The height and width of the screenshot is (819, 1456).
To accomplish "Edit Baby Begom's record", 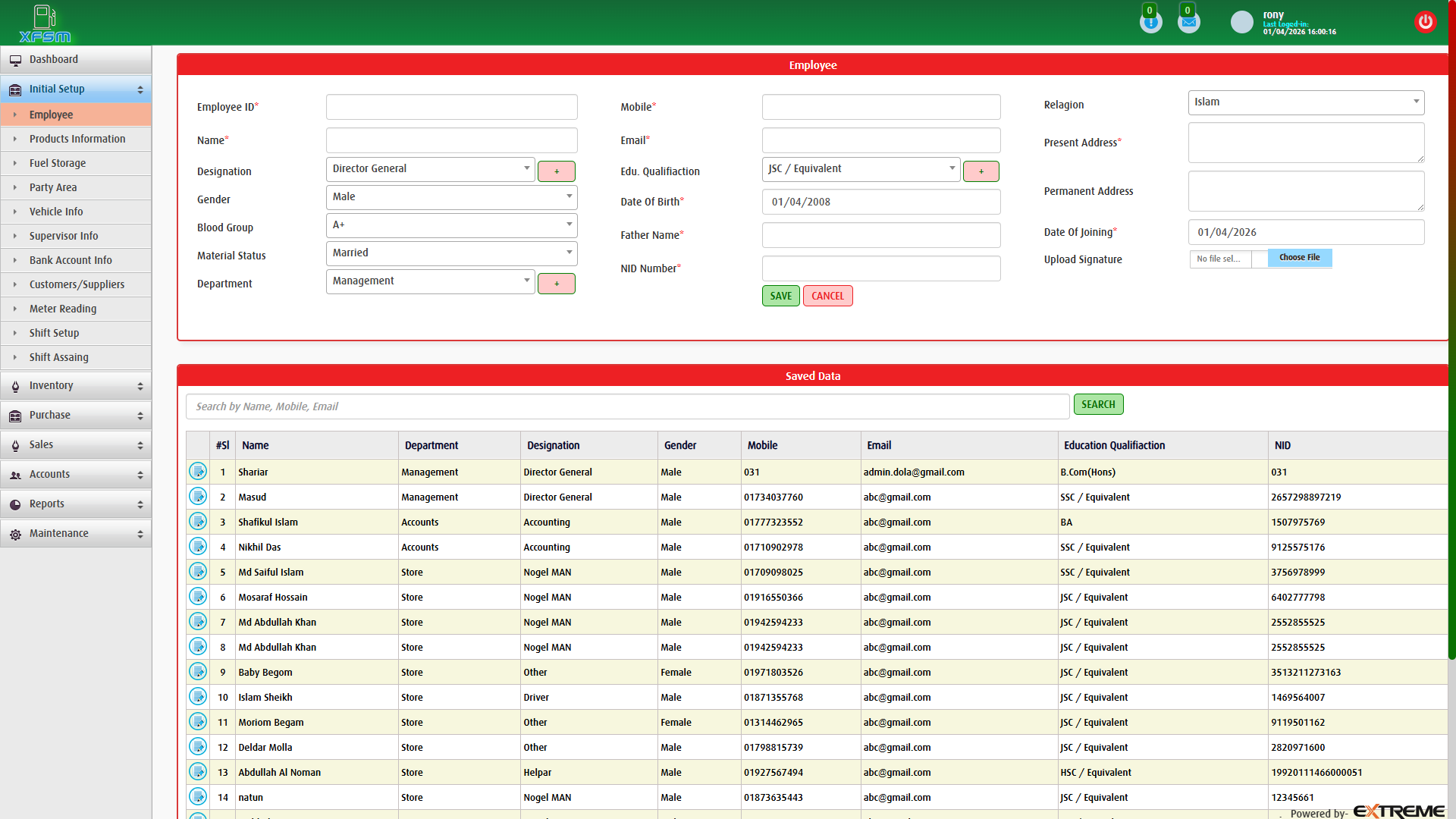I will tap(198, 671).
